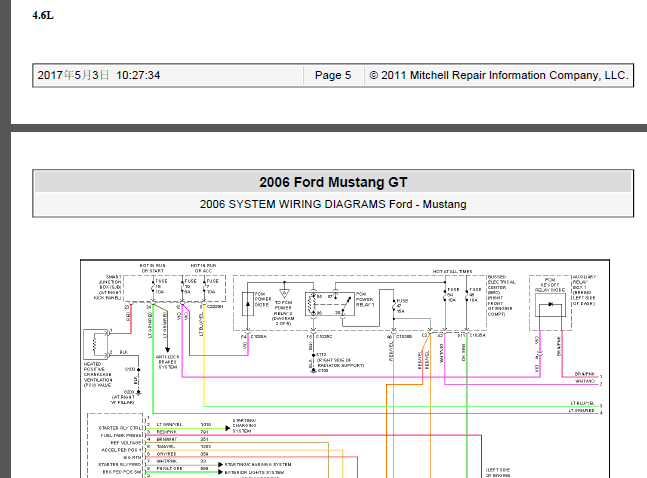The width and height of the screenshot is (647, 478).
Task: Click the 'STARTER RLY CTRL' pin label
Action: tap(120, 428)
